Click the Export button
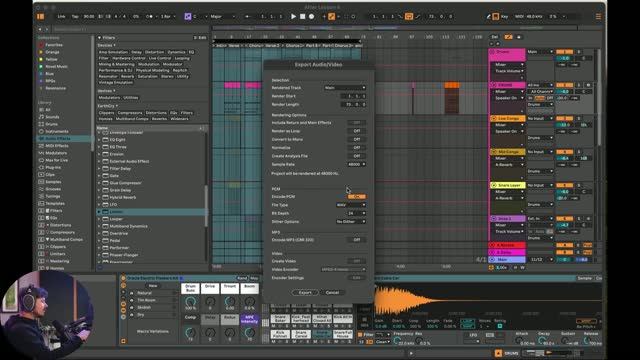The height and width of the screenshot is (360, 640). point(305,293)
